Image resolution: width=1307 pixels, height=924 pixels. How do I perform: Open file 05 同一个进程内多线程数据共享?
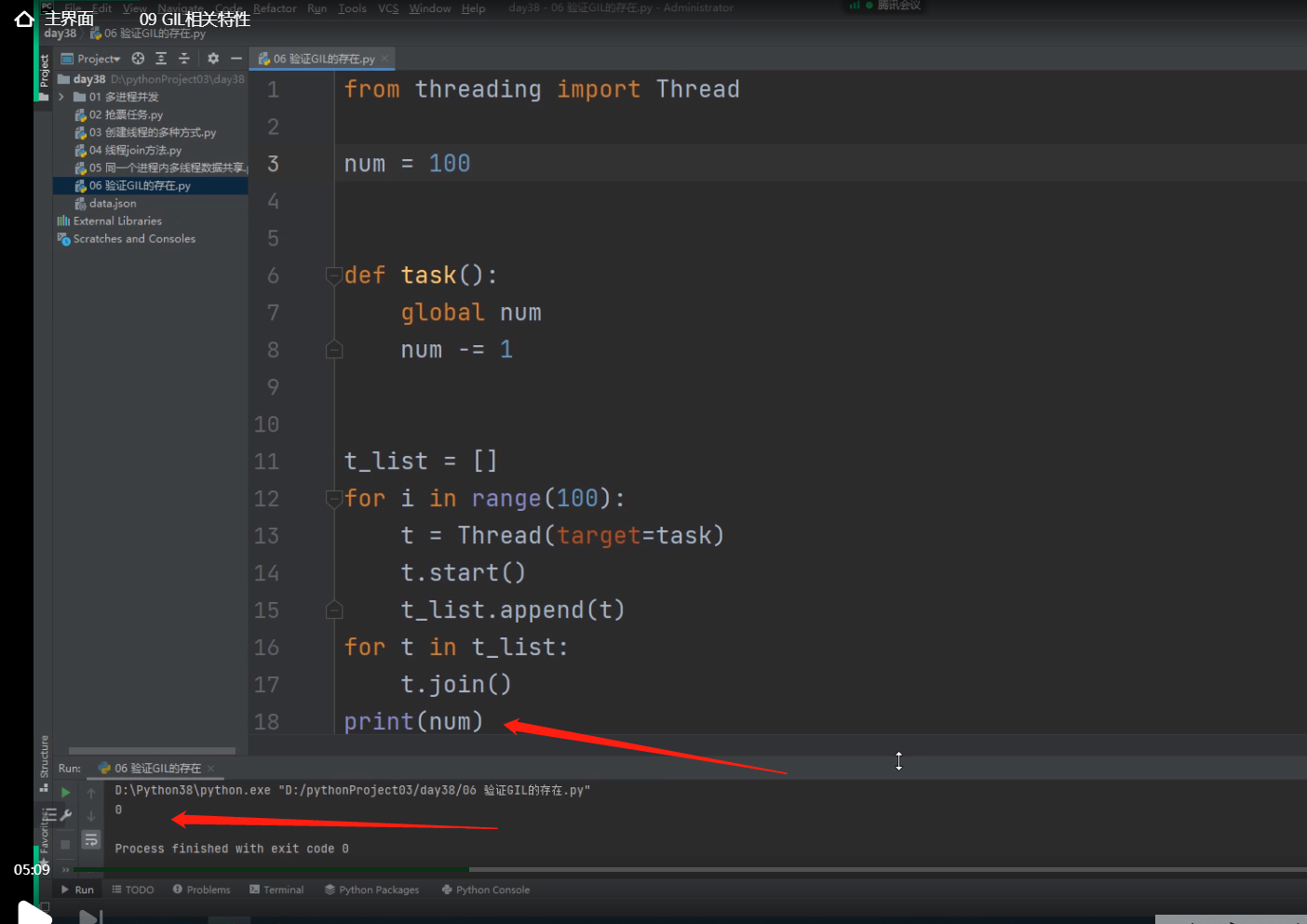160,167
